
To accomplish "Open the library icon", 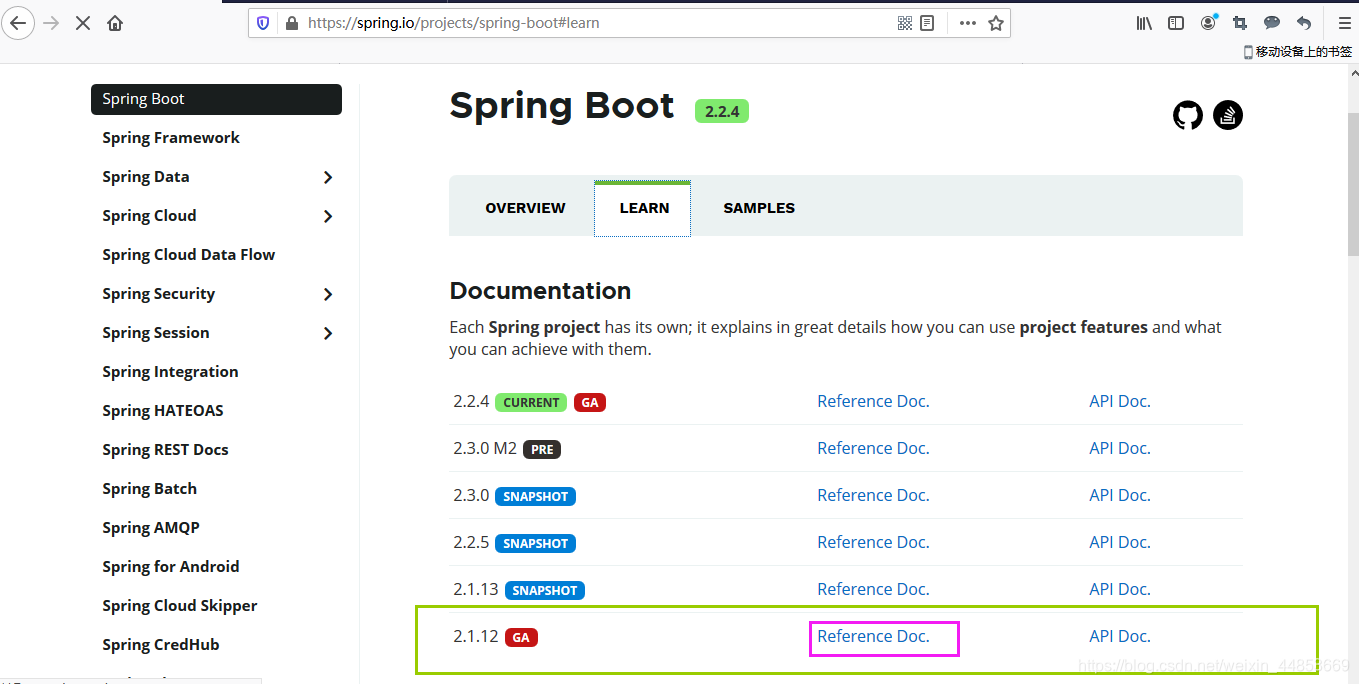I will coord(1144,23).
